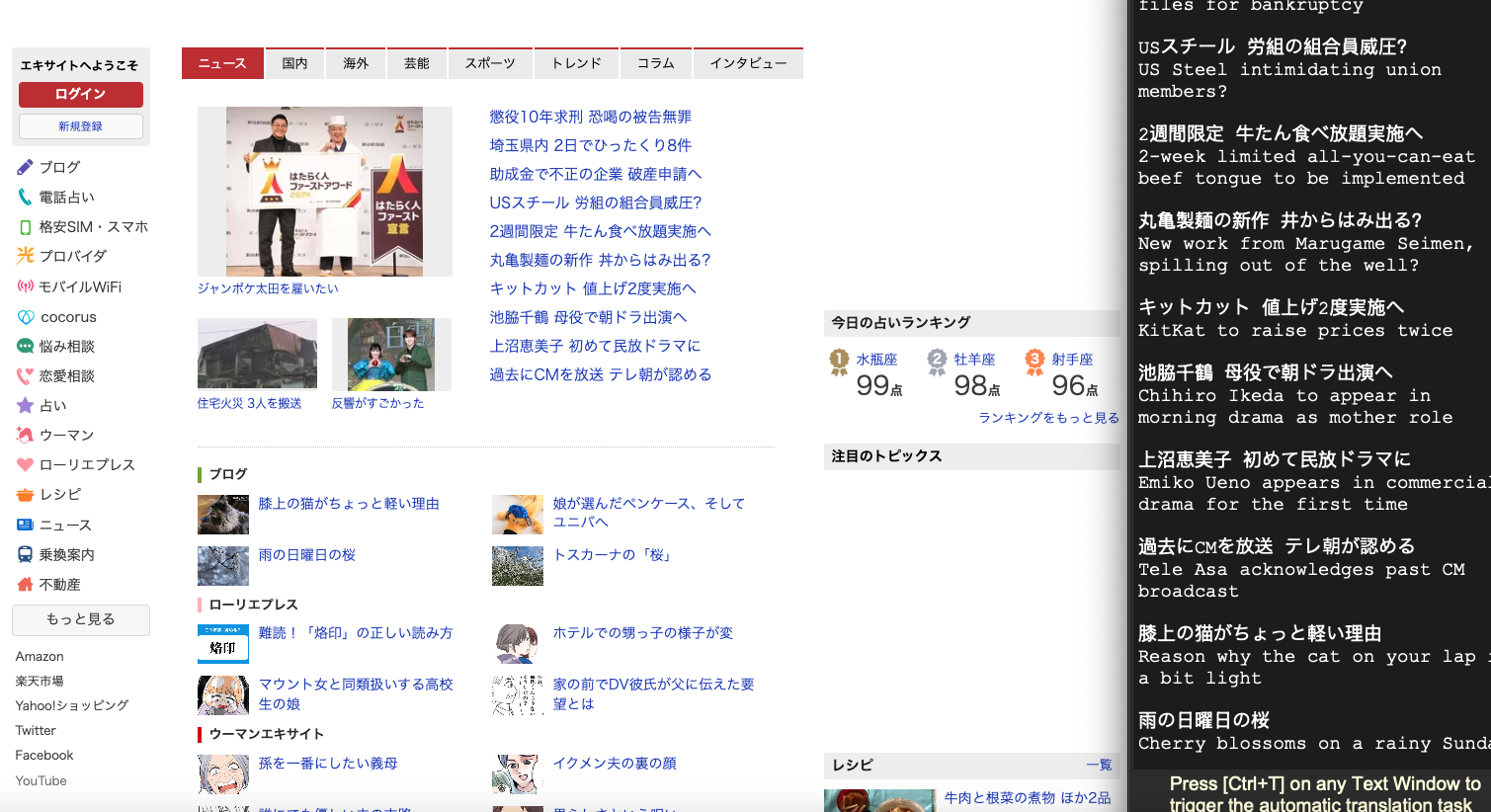Open blog post 膝上の猫がちょっと軽い理由 on page

(x=349, y=504)
